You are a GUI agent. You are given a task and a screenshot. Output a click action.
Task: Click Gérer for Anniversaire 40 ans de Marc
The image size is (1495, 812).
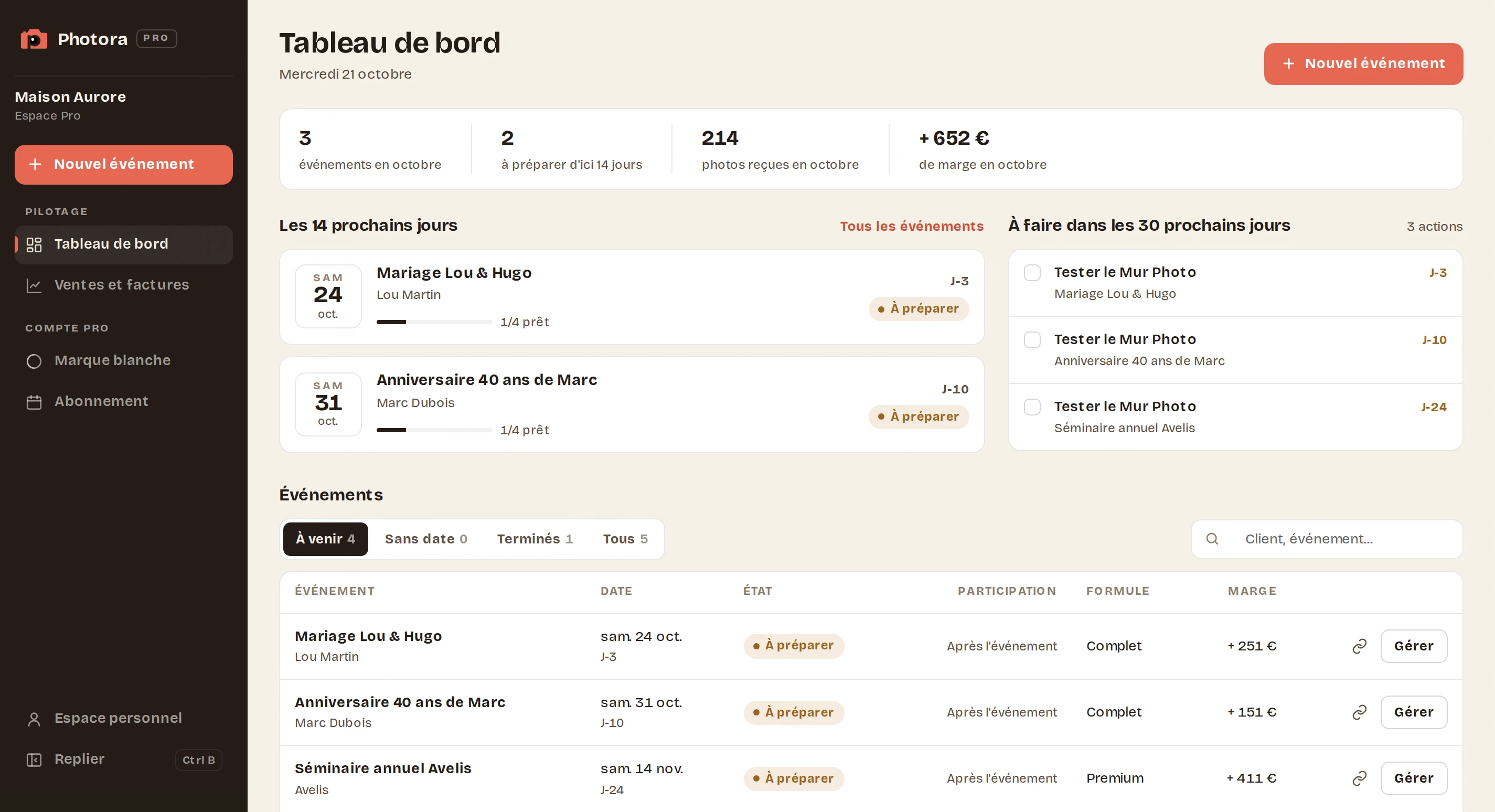coord(1414,712)
